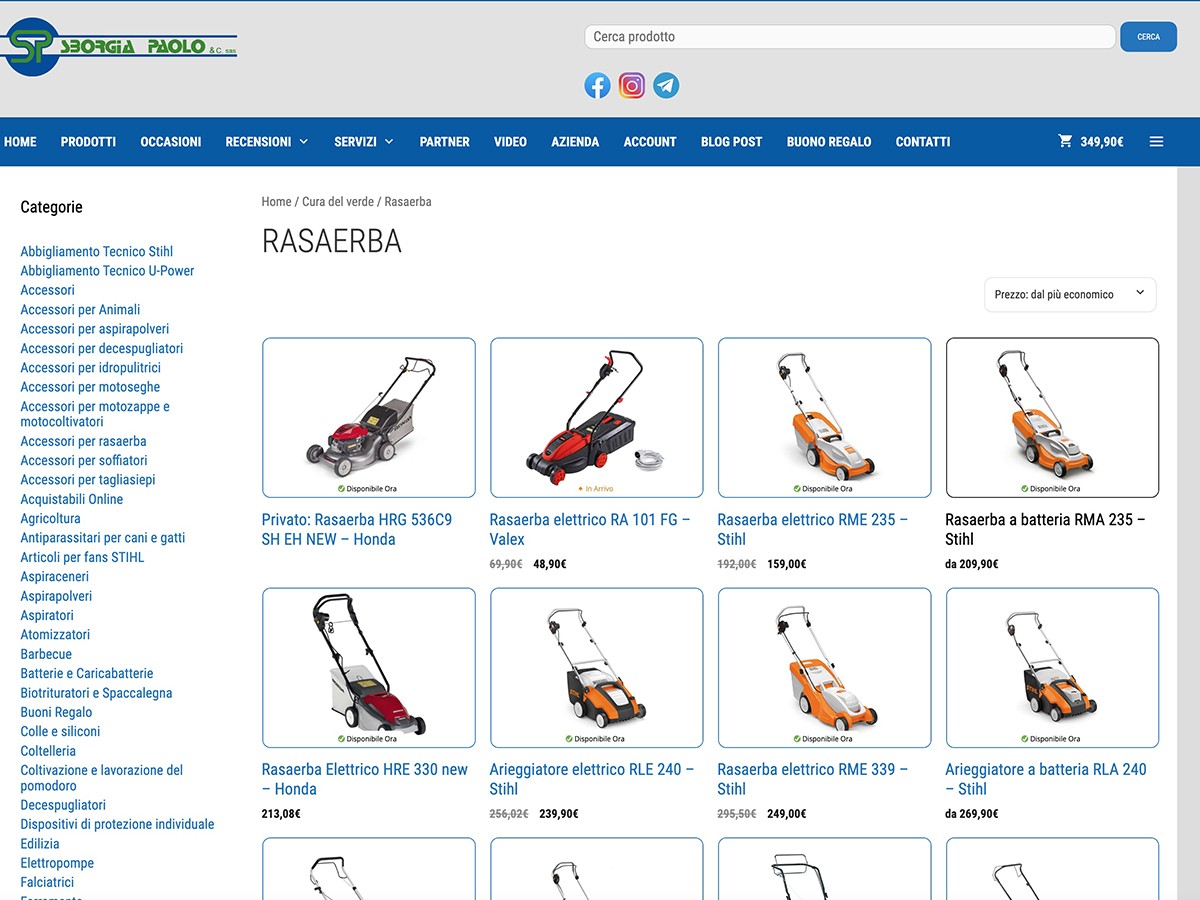The height and width of the screenshot is (900, 1200).
Task: Open the shopping cart showing 349,90€
Action: pos(1091,142)
